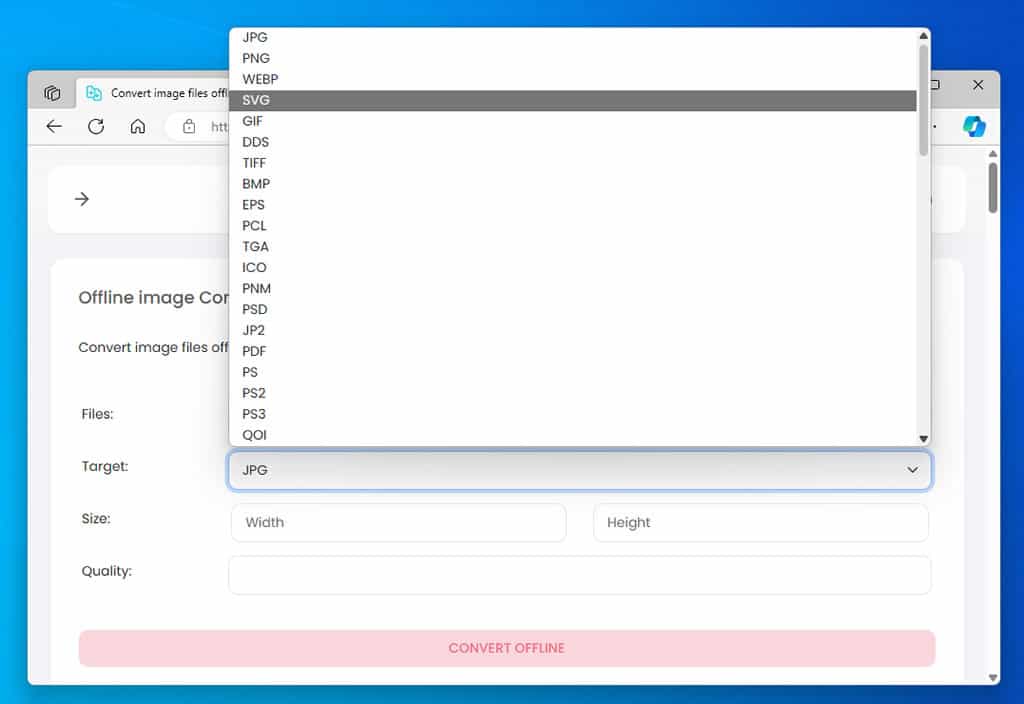Viewport: 1024px width, 704px height.
Task: Choose PNG in the dropdown list
Action: coord(573,58)
